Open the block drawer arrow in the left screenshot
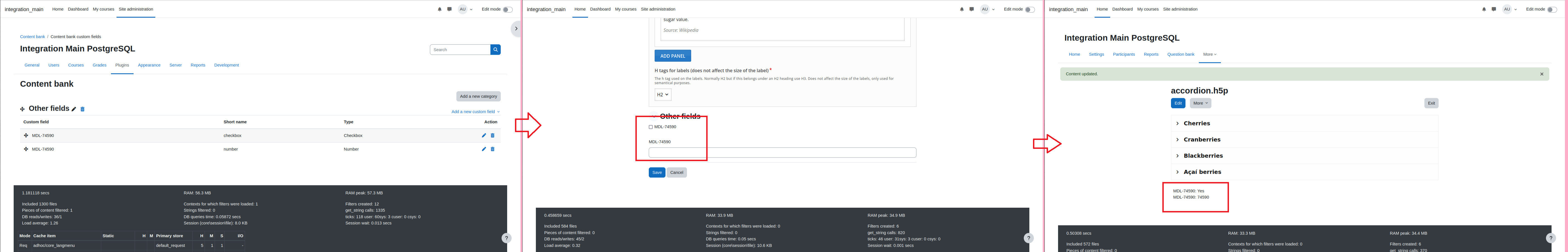Image resolution: width=1568 pixels, height=252 pixels. (516, 29)
